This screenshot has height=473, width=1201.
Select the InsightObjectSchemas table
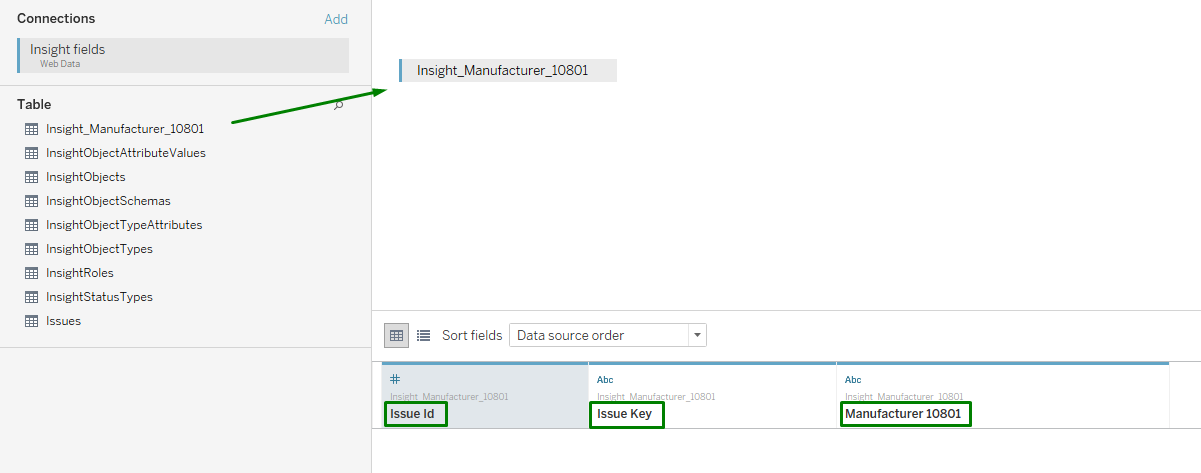[108, 201]
